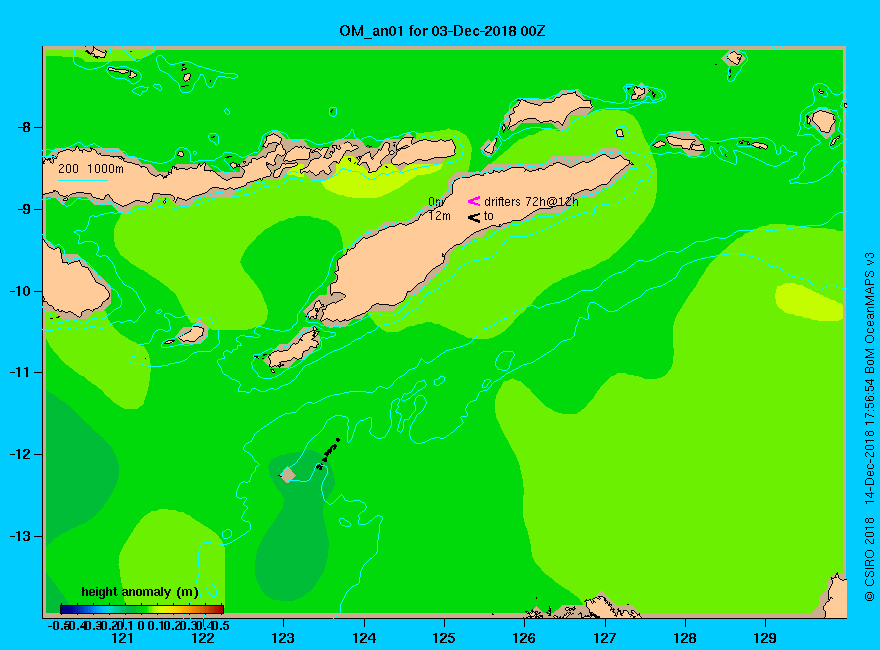Viewport: 880px width, 650px height.
Task: Click latitude axis label "-8"
Action: click(24, 127)
